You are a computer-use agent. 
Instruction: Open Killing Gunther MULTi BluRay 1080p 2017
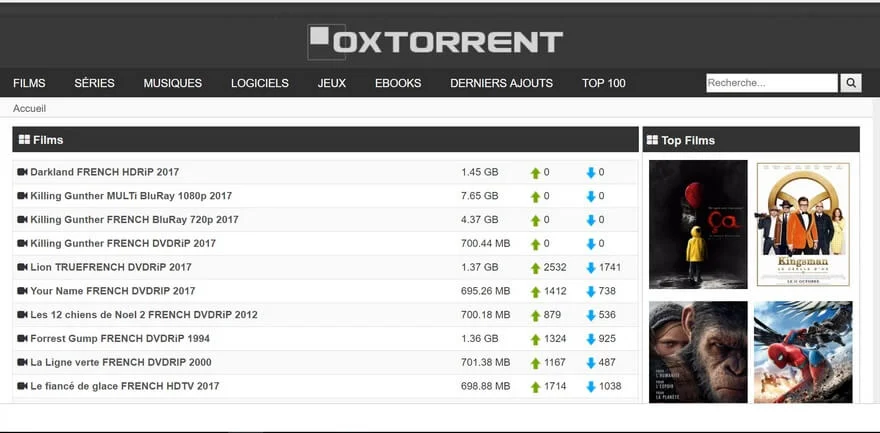[x=131, y=196]
